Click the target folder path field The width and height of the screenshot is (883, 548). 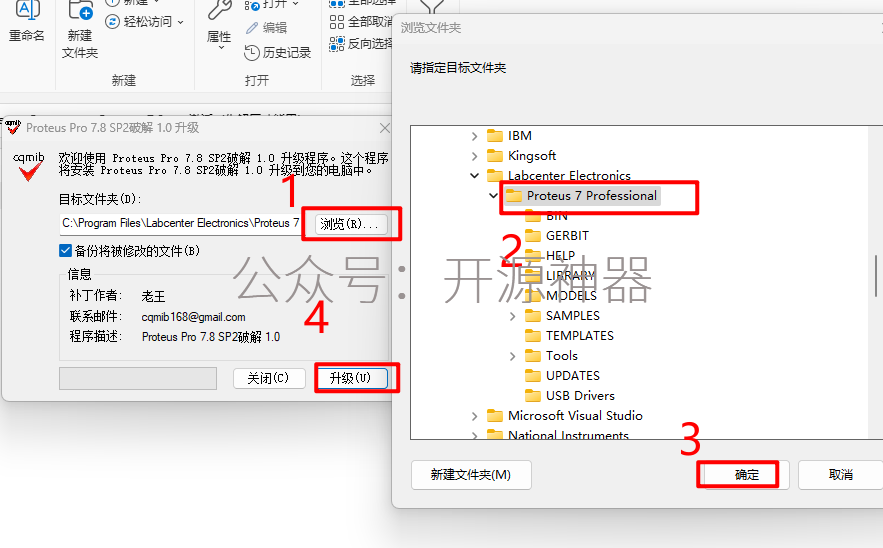(180, 223)
